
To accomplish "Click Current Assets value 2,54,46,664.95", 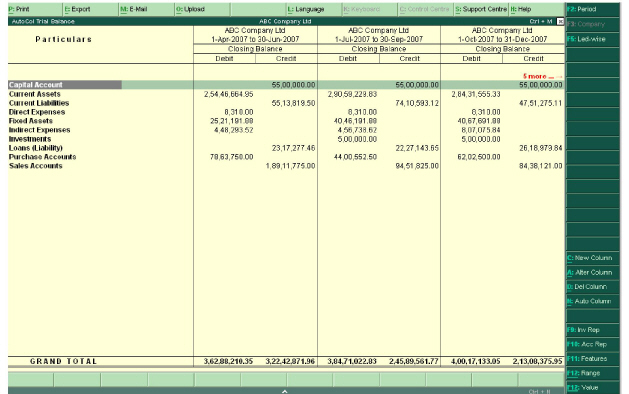I will pos(229,94).
